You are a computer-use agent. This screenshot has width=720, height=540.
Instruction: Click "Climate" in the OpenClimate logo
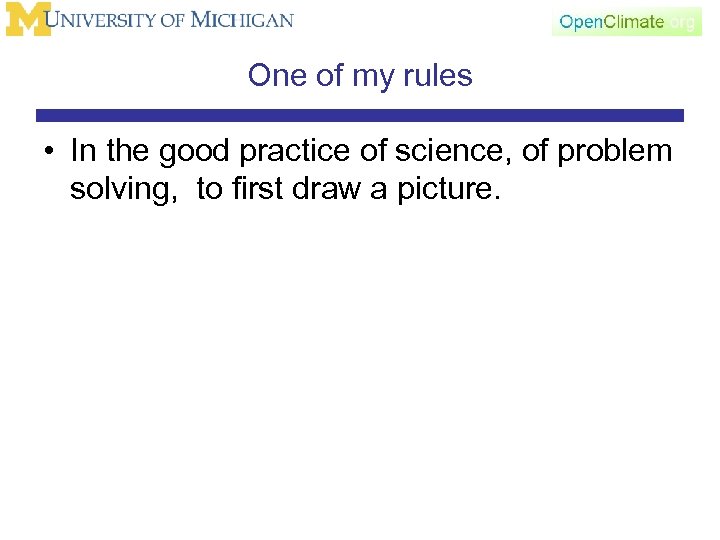coord(634,22)
